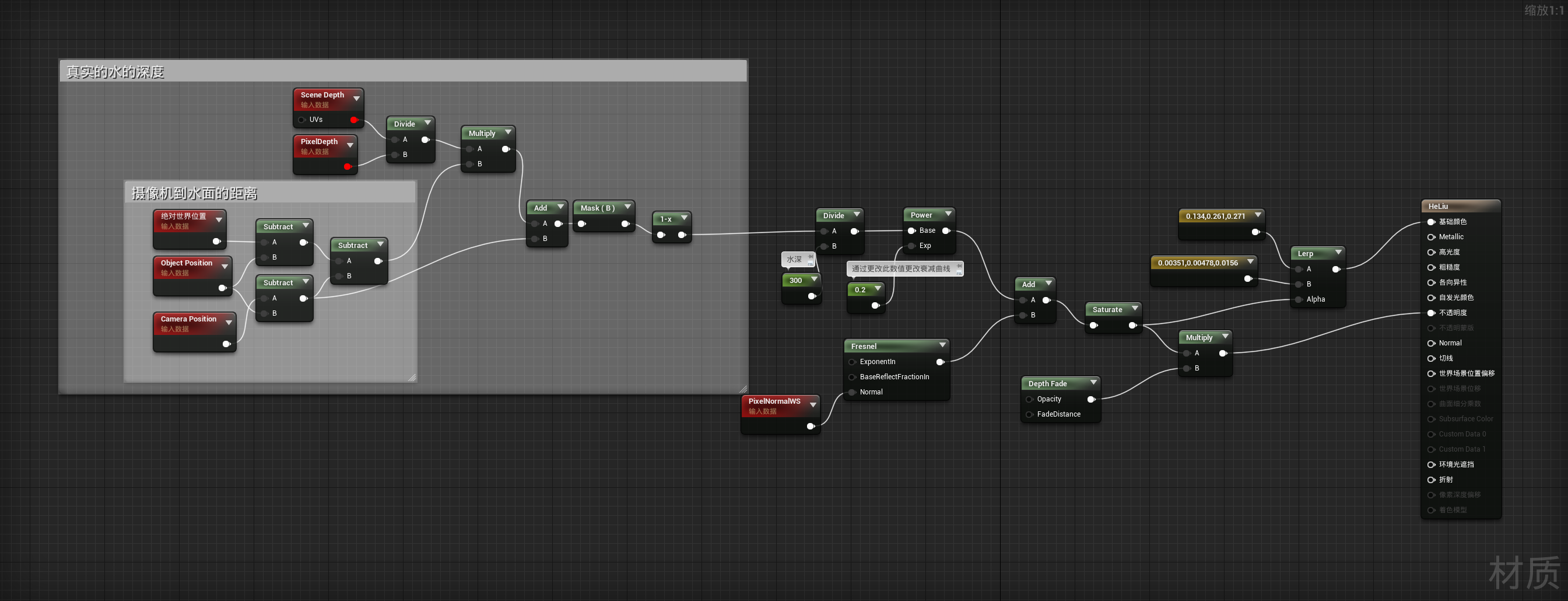Click the 各向异性 pin on HeLiu
The image size is (1568, 601).
[1431, 282]
